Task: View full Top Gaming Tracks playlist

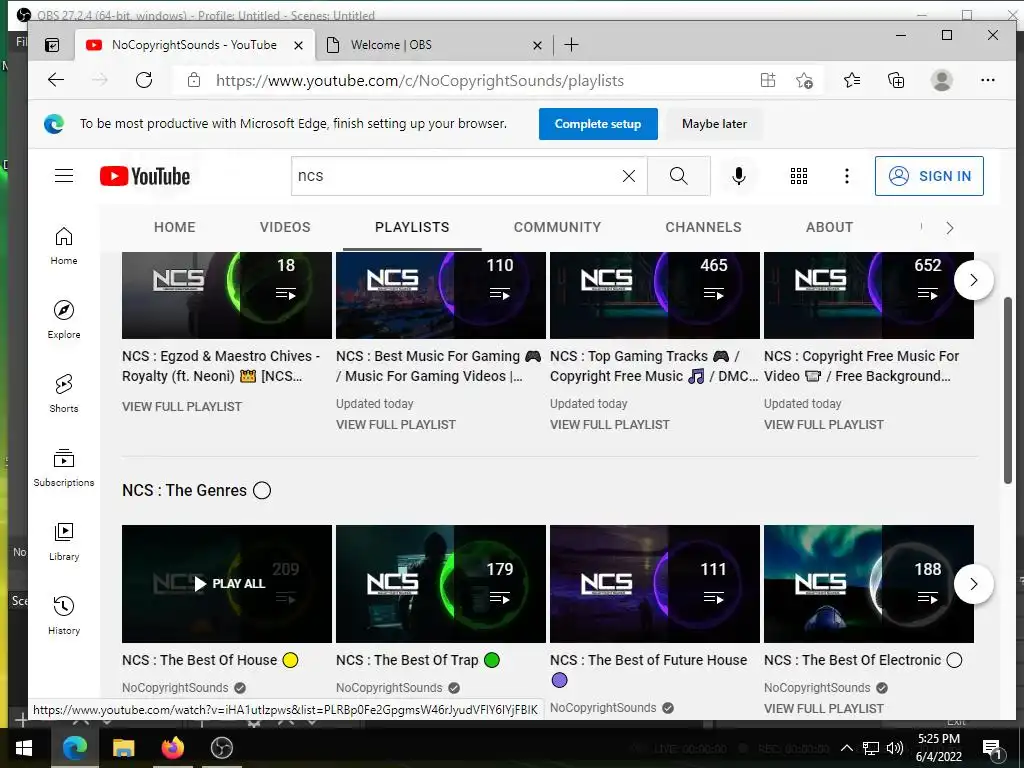Action: click(609, 424)
